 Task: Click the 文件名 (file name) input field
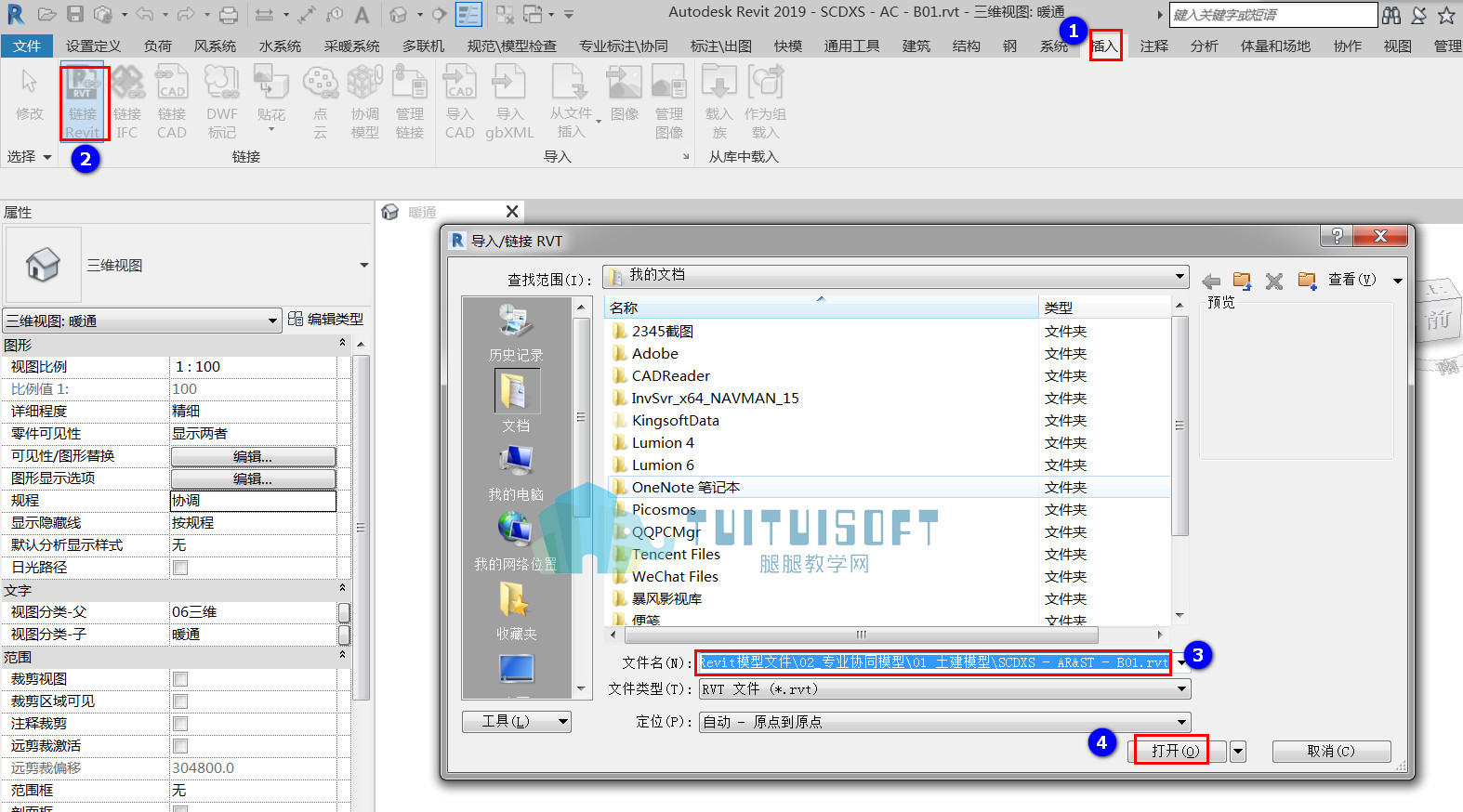[934, 662]
